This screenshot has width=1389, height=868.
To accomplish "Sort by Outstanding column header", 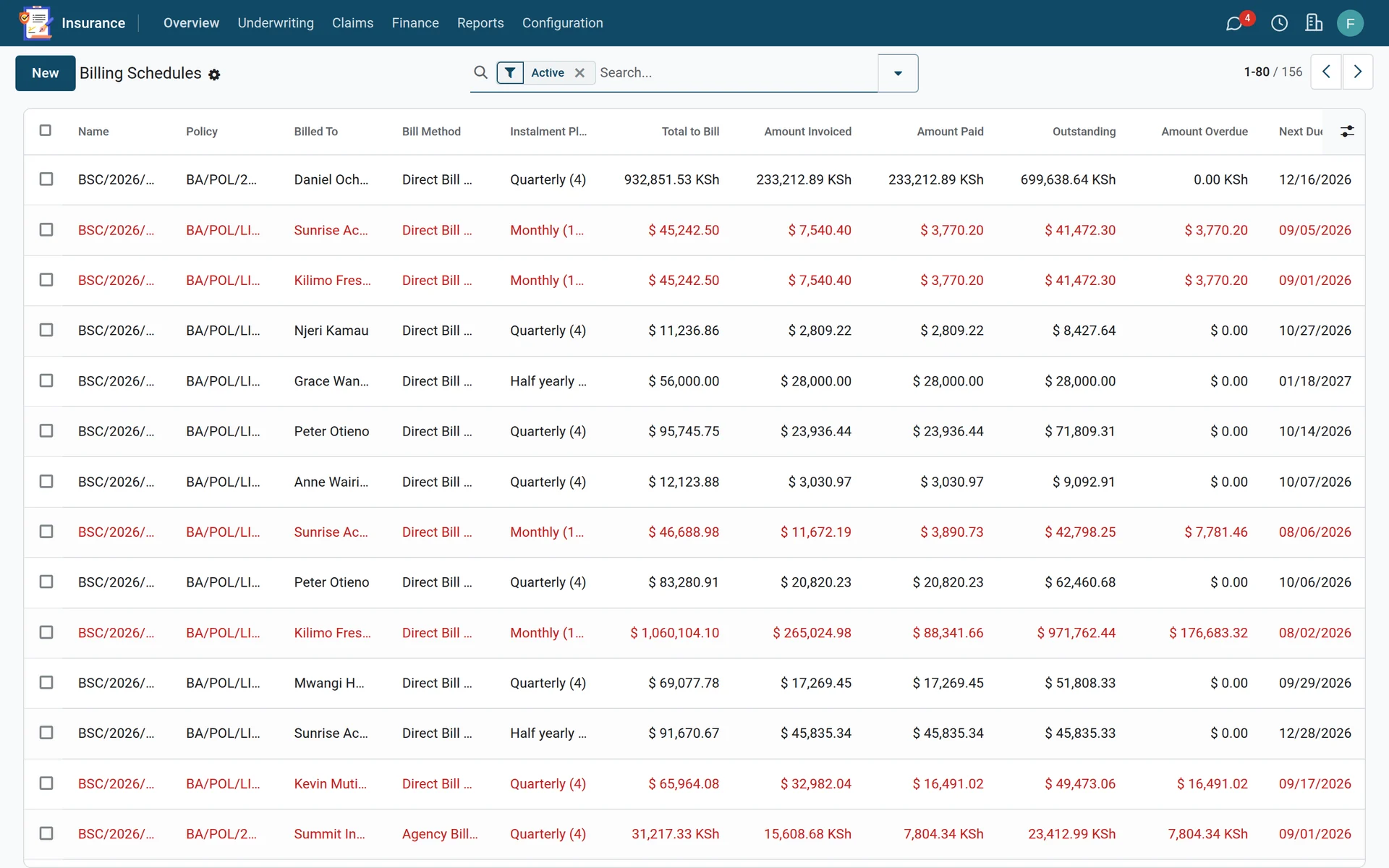I will (x=1084, y=132).
